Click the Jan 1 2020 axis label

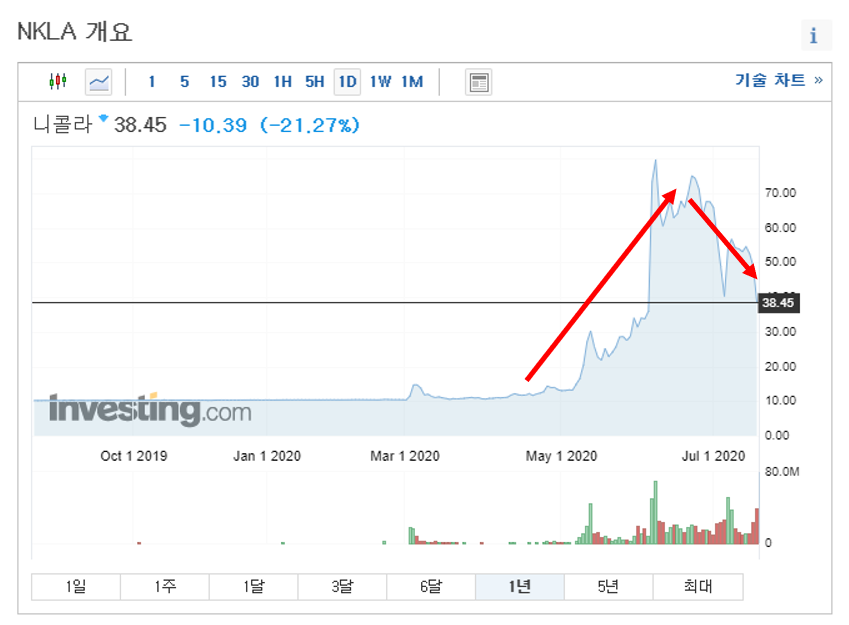[x=267, y=456]
